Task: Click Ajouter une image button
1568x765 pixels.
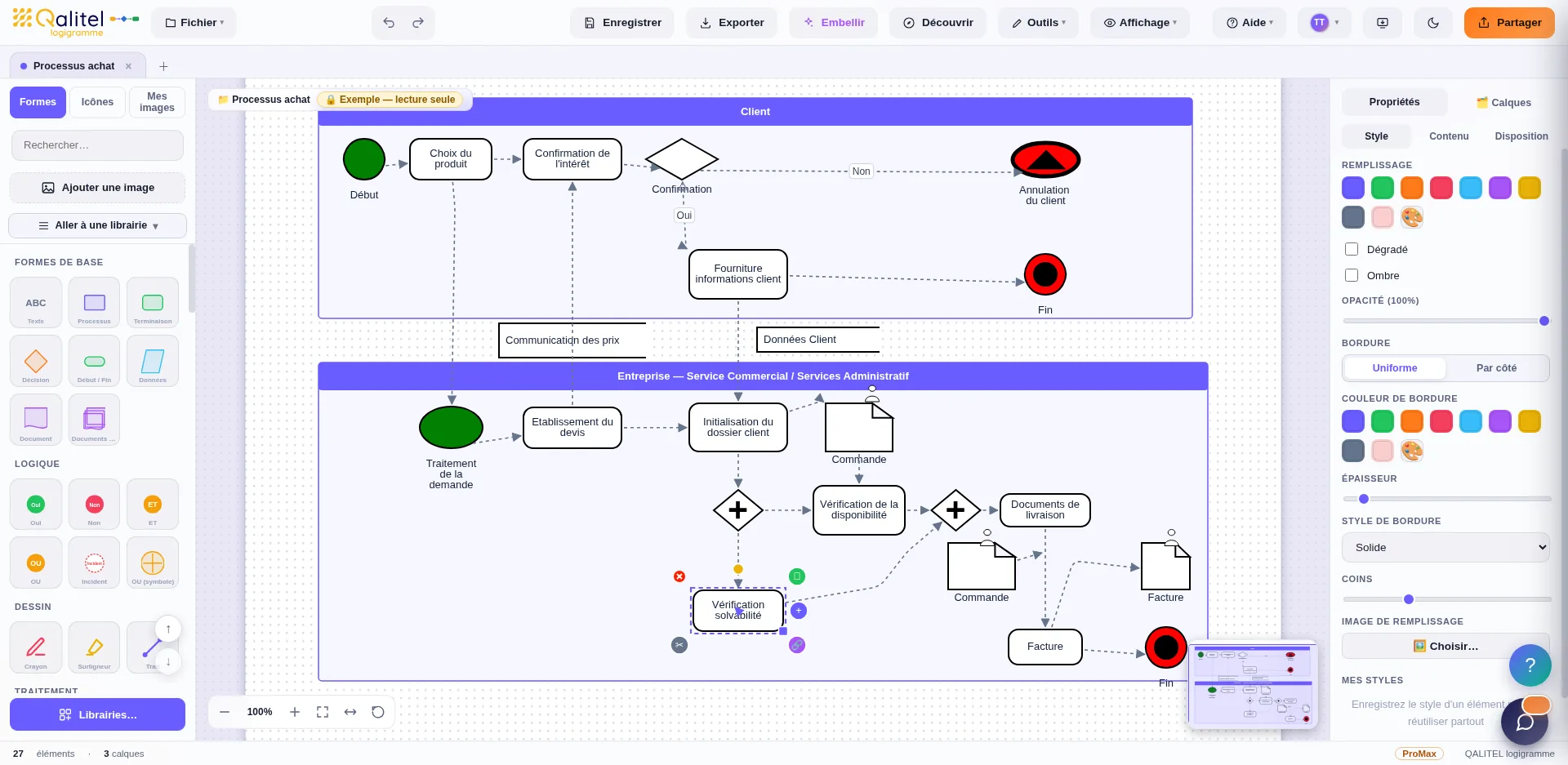Action: (97, 188)
